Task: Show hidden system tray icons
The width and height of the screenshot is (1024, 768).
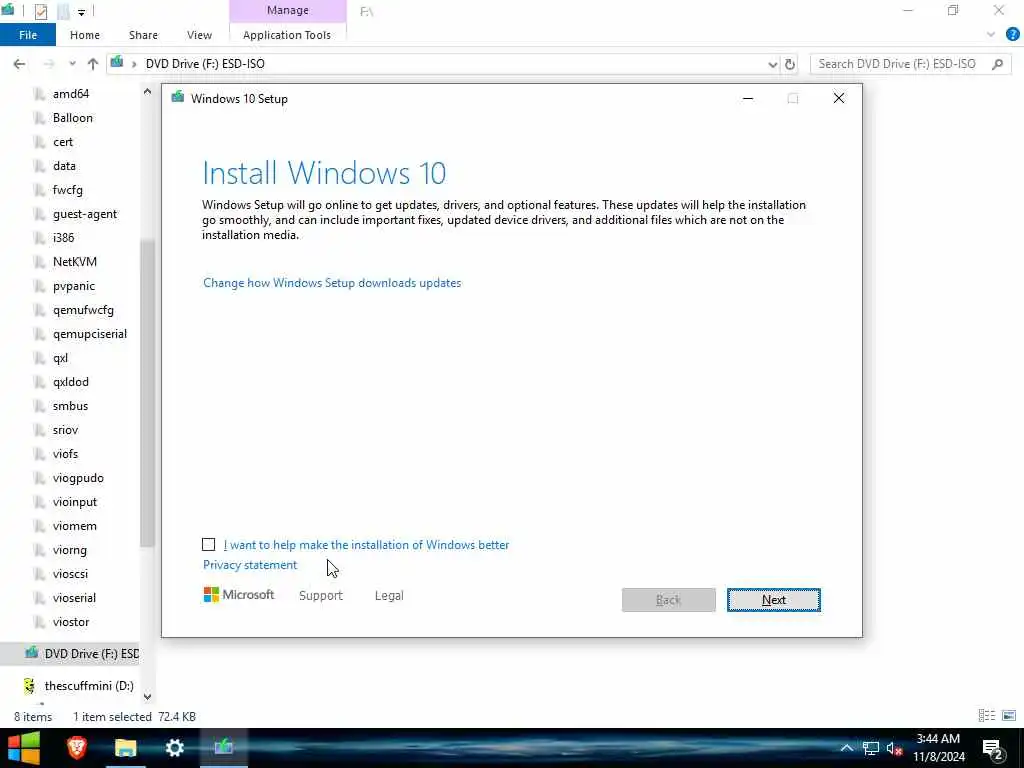Action: coord(846,748)
